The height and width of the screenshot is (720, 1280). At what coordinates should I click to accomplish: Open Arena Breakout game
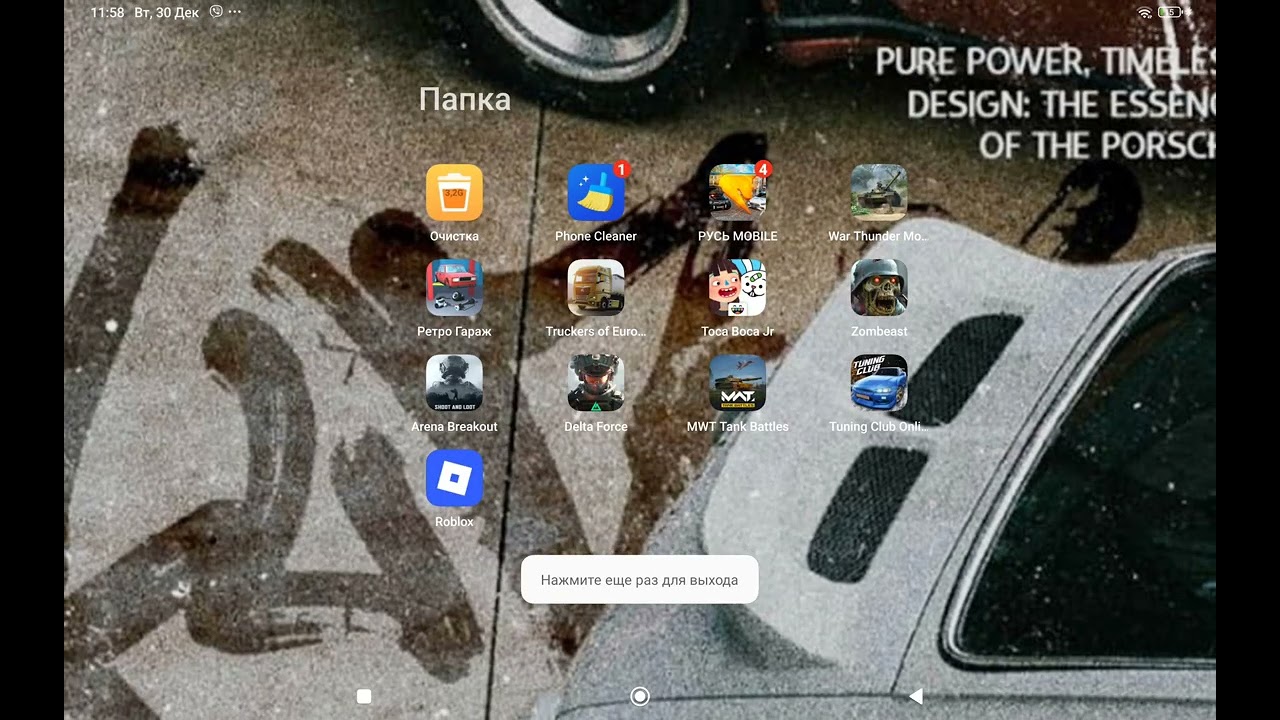454,382
